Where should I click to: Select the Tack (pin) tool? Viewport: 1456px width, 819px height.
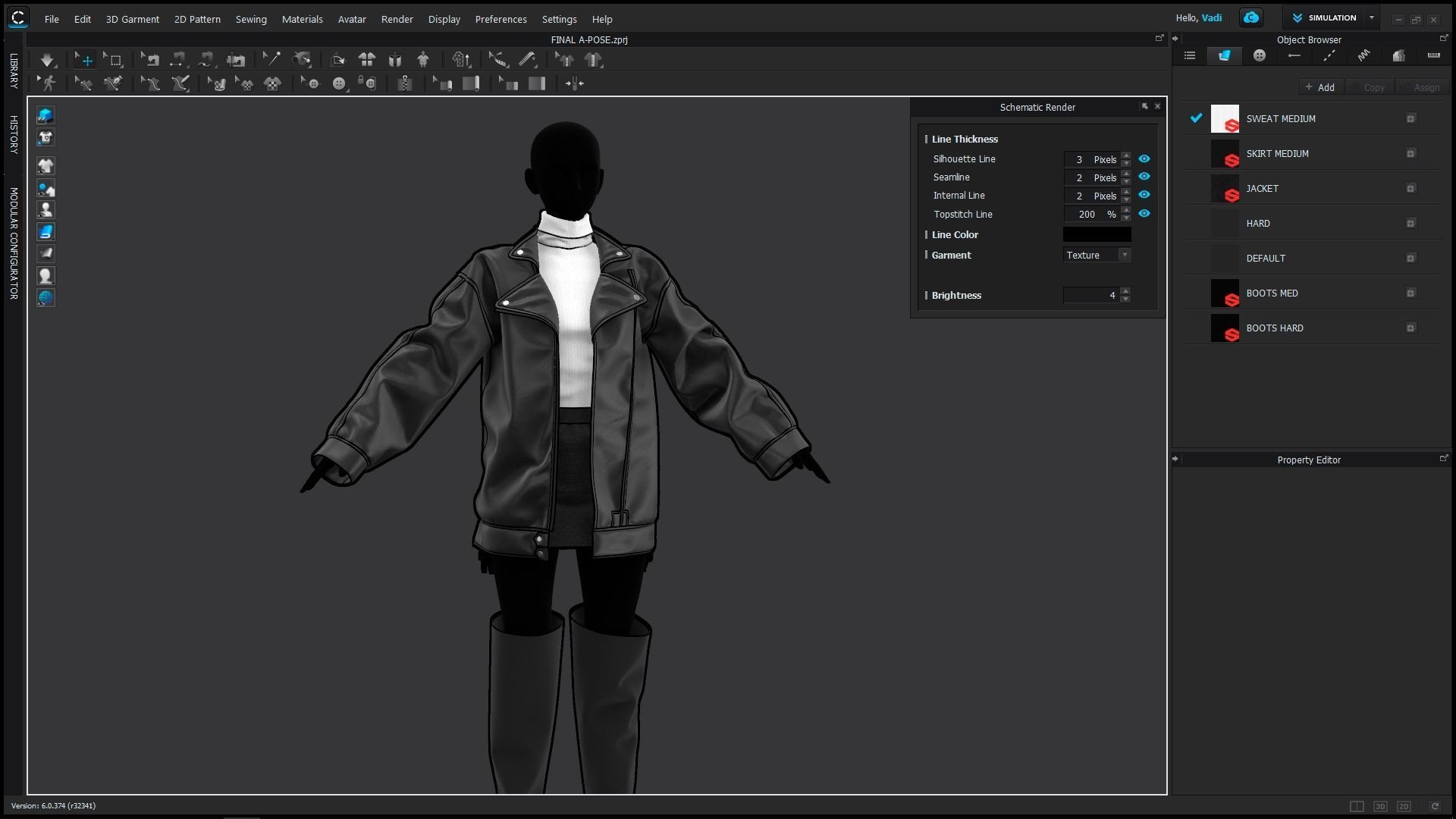click(x=271, y=60)
